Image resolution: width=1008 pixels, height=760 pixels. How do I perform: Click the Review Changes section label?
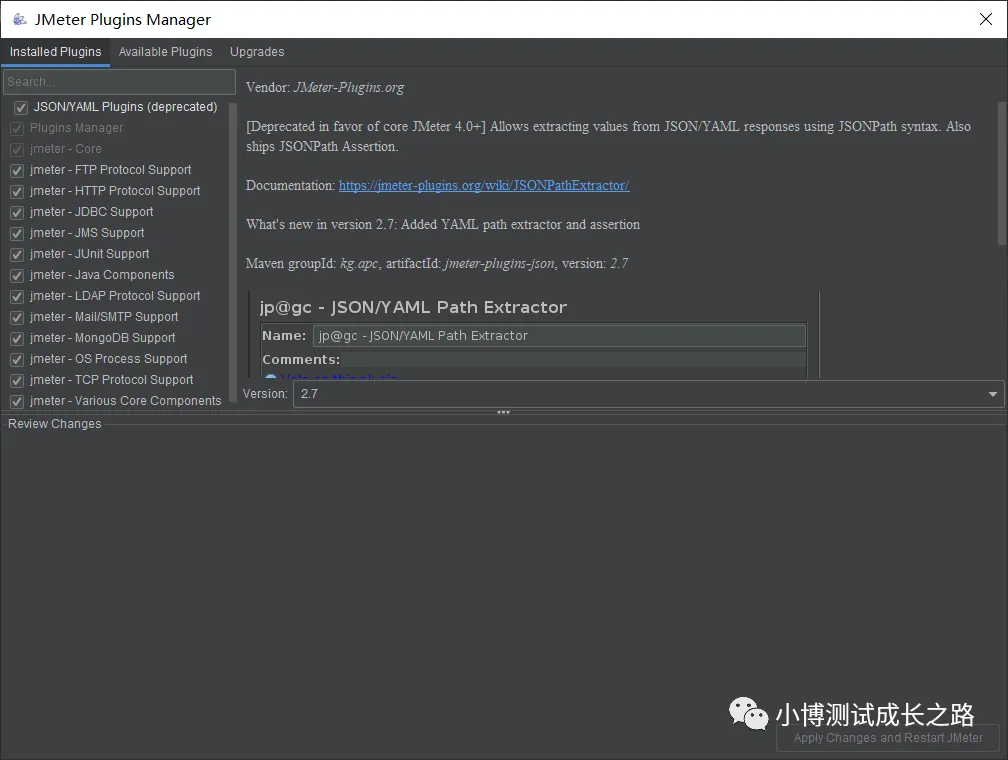pos(55,424)
